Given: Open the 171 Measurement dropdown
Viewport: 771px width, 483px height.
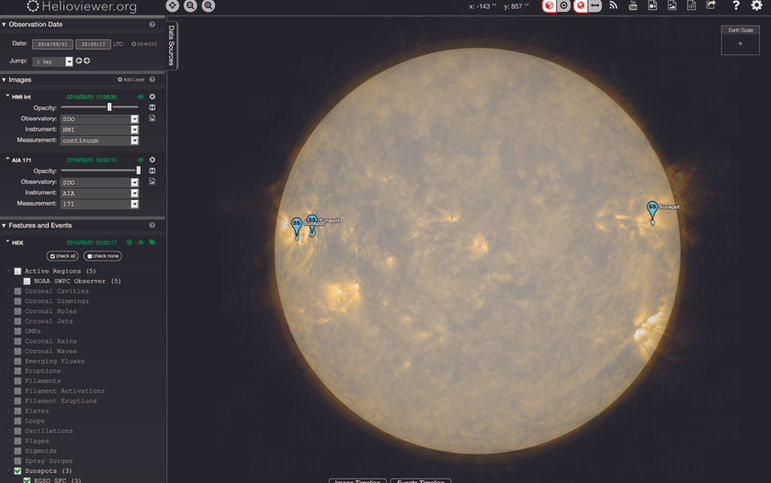Looking at the screenshot, I should [x=100, y=204].
